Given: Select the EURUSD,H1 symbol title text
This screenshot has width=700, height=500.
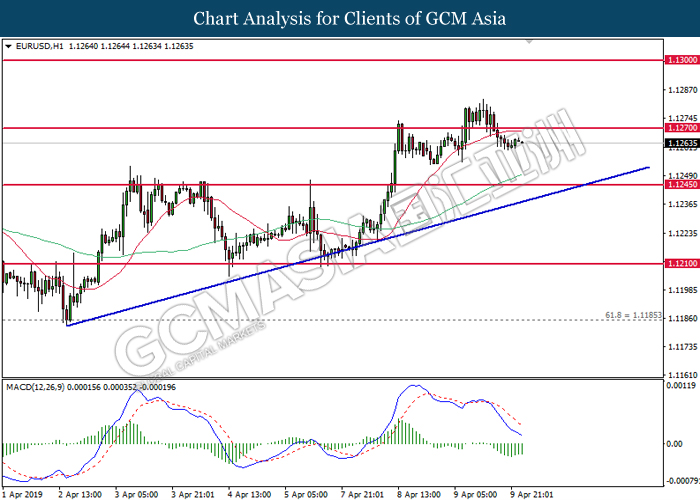Looking at the screenshot, I should [40, 46].
